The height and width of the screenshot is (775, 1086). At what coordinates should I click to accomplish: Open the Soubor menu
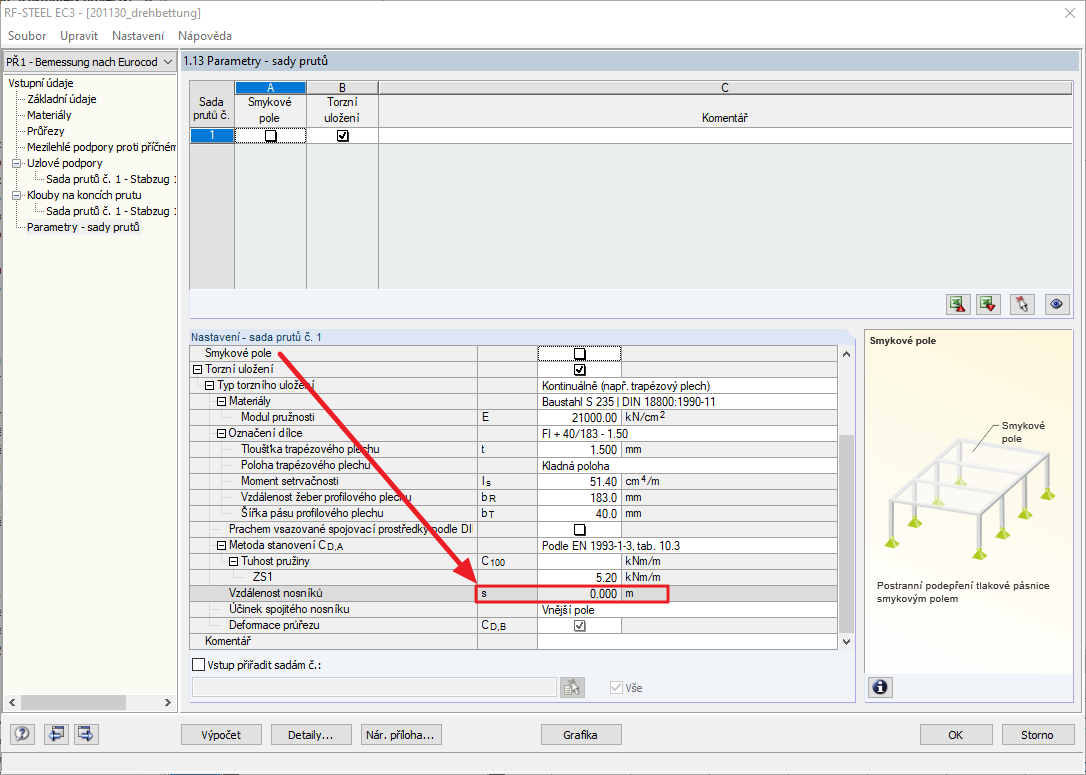[27, 36]
